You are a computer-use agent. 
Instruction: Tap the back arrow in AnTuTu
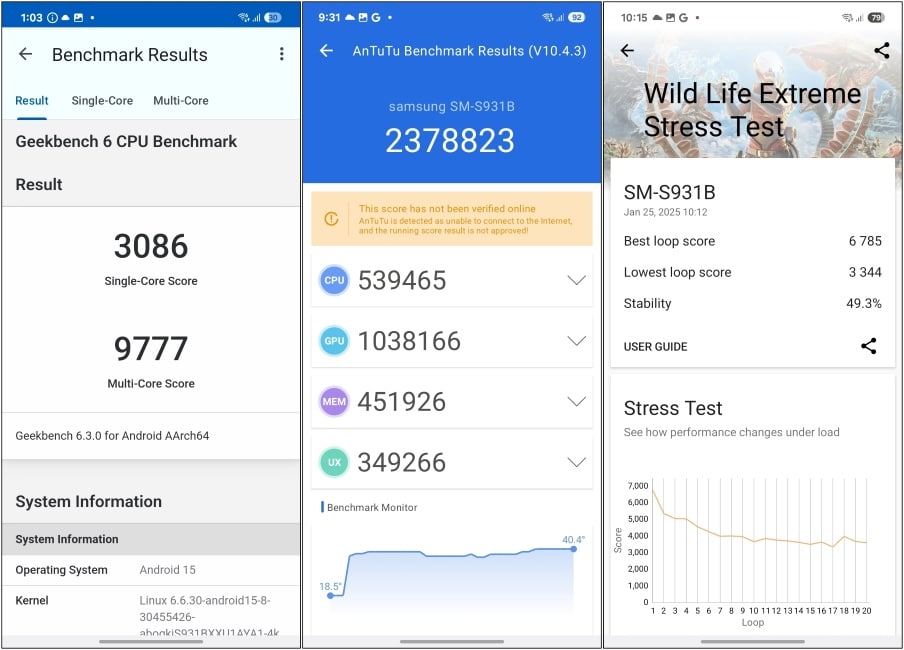325,50
